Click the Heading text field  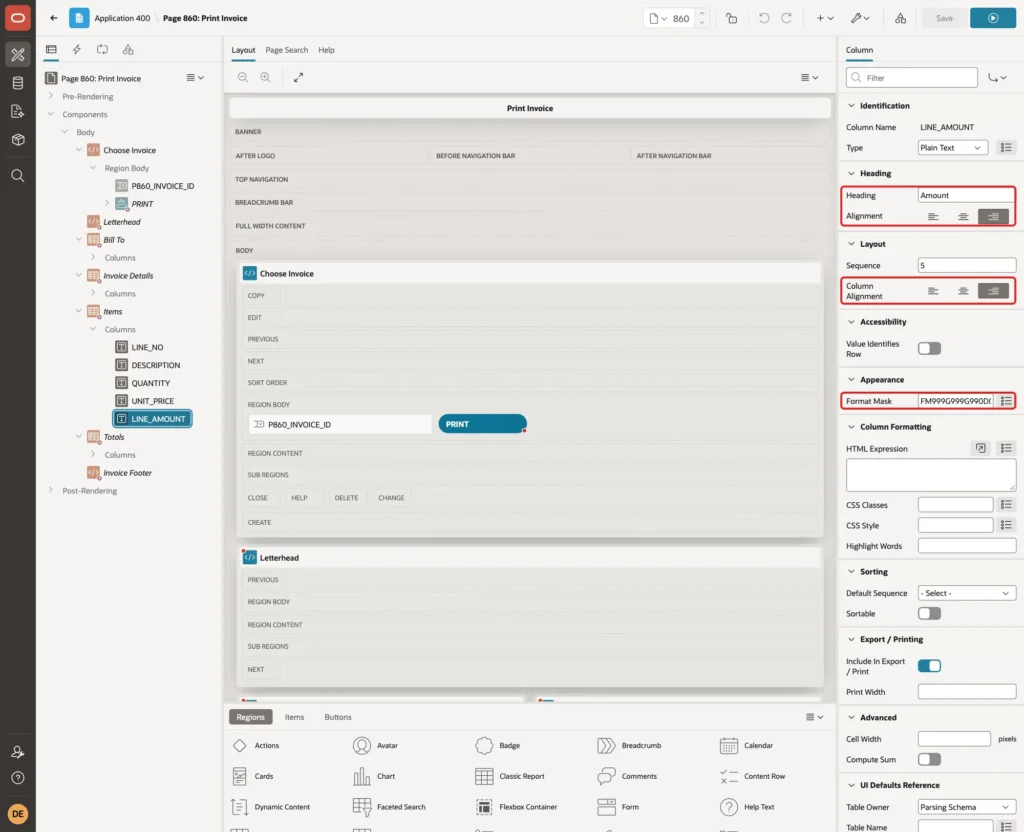pos(967,195)
